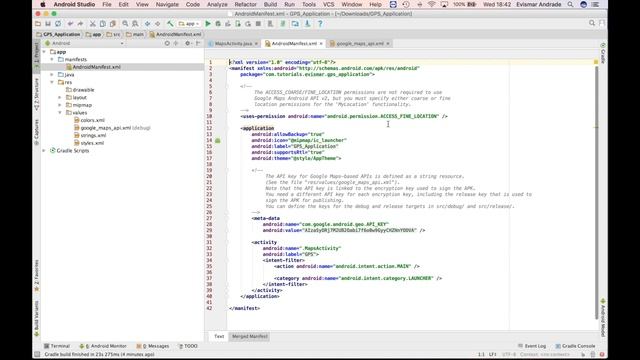Click the Synchronize toolbar icon
This screenshot has height=360, width=640.
pos(58,24)
